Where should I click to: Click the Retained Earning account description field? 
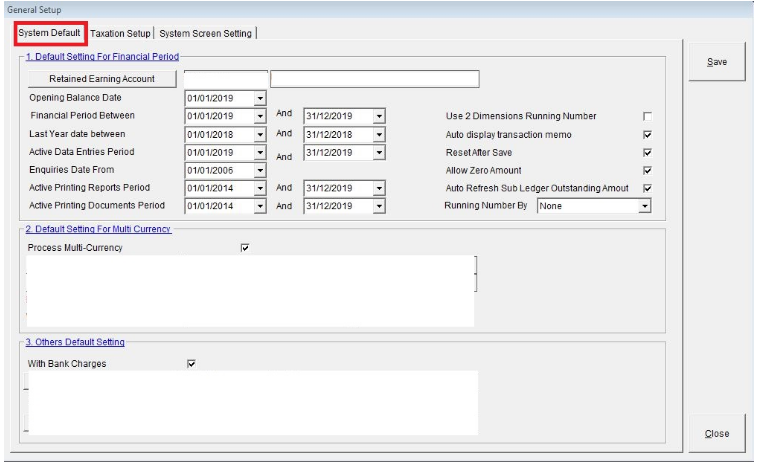374,79
